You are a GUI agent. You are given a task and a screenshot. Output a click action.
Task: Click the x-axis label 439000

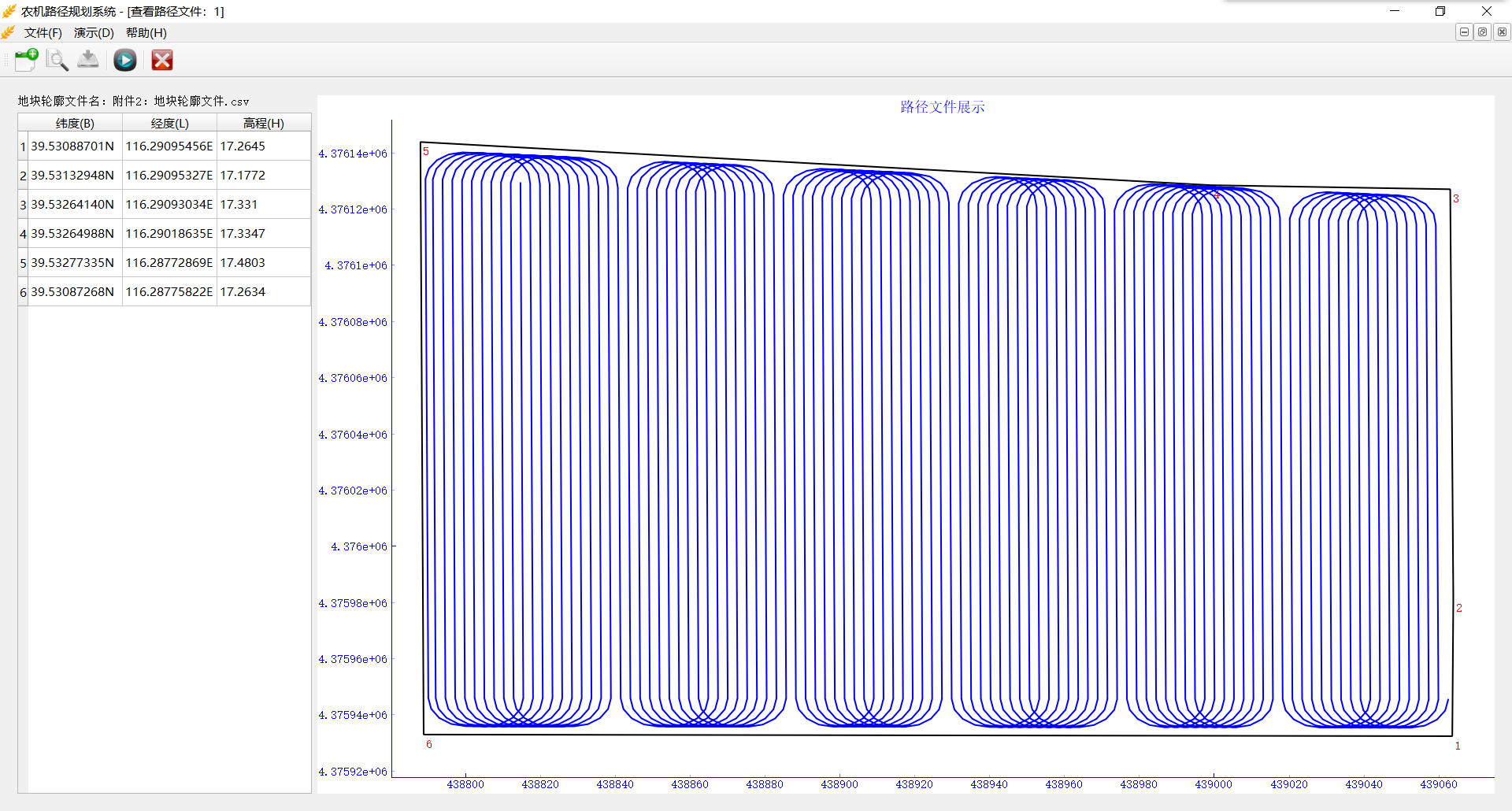point(1214,784)
